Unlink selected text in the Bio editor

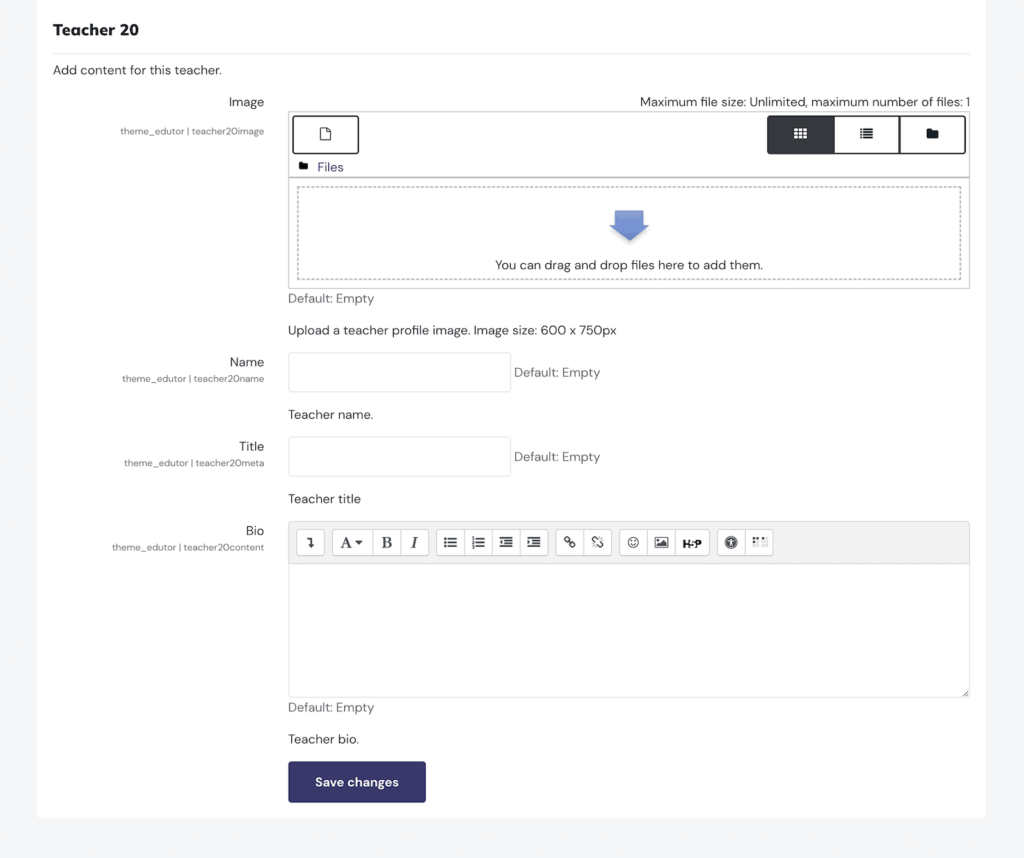click(596, 542)
